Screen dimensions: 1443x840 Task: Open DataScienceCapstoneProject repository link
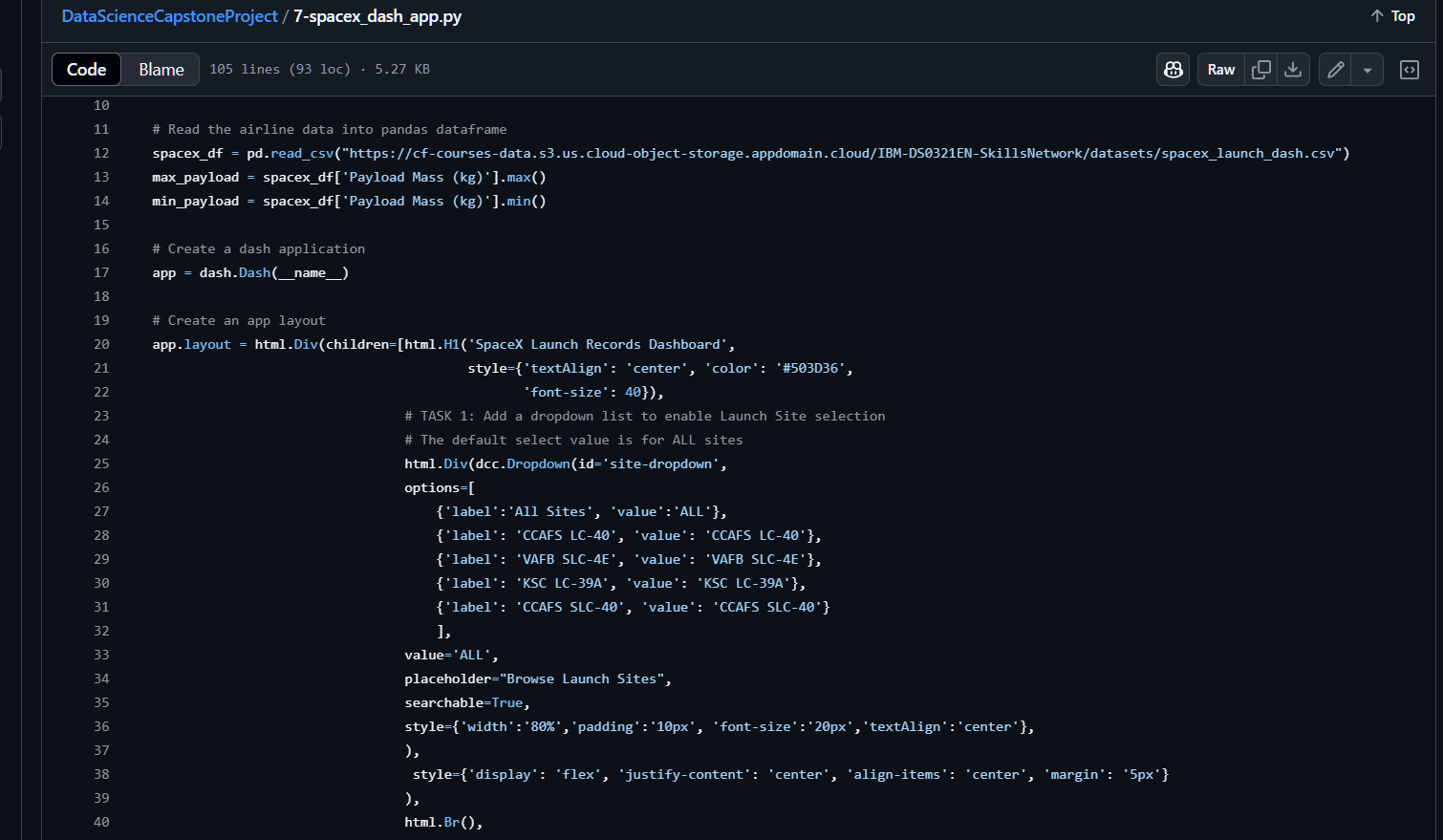pyautogui.click(x=169, y=16)
